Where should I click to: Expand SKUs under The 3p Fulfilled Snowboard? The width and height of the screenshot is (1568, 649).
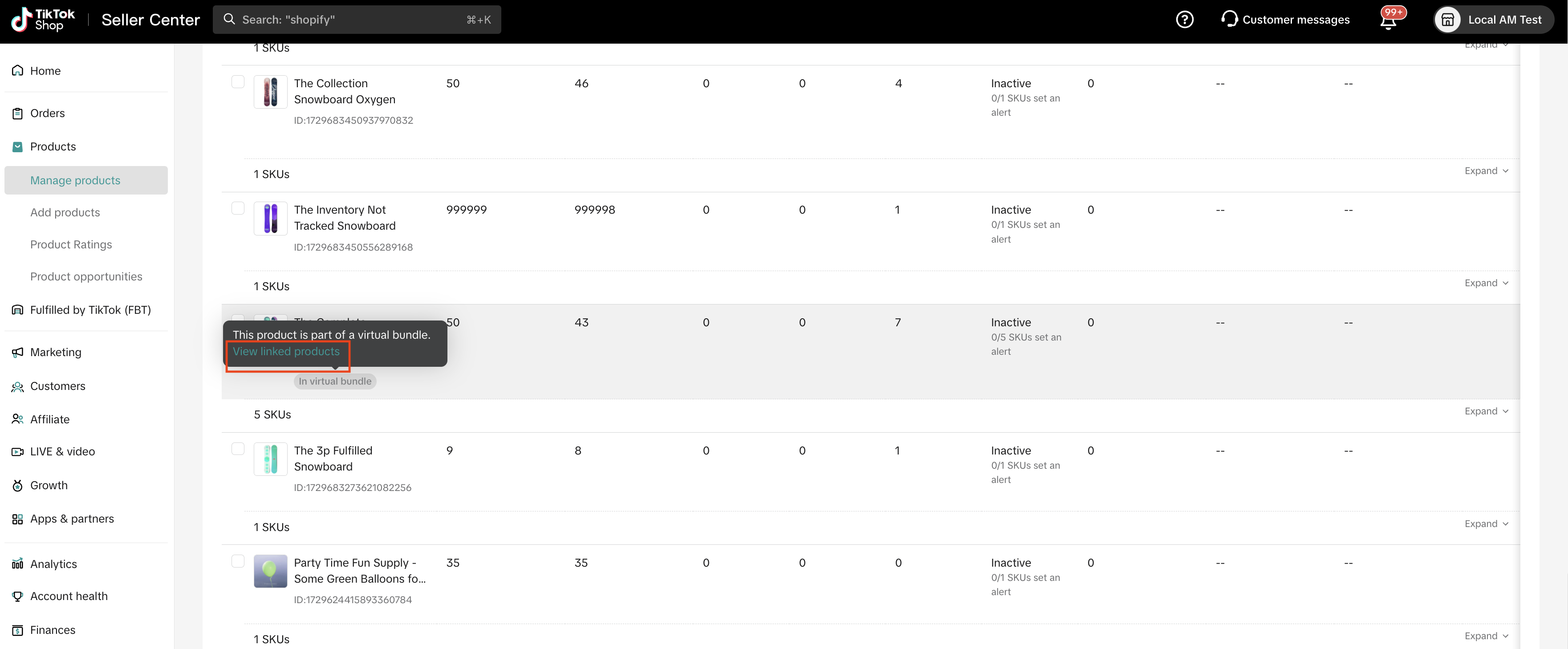pyautogui.click(x=1486, y=524)
